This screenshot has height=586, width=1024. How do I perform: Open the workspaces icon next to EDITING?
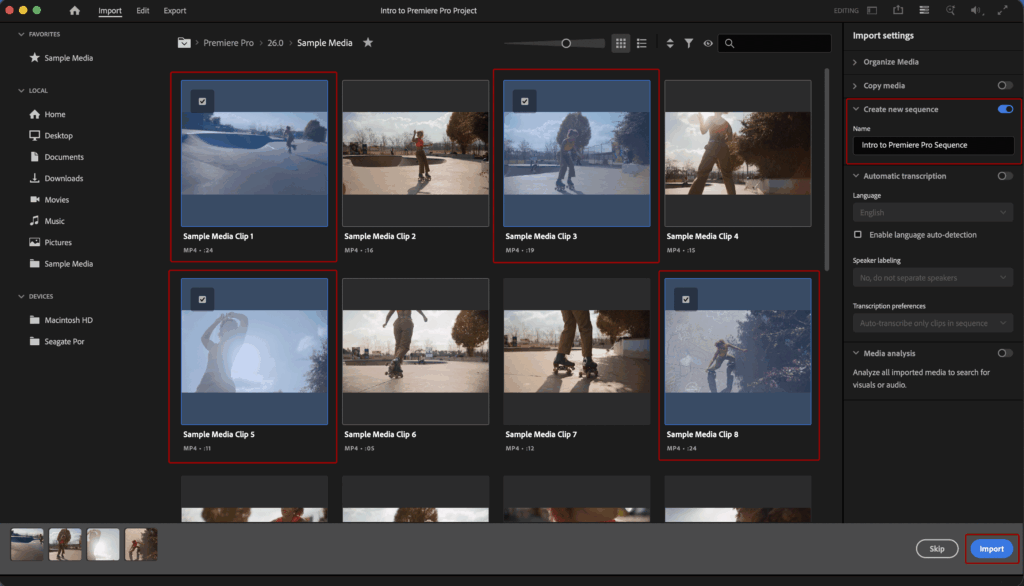click(872, 10)
